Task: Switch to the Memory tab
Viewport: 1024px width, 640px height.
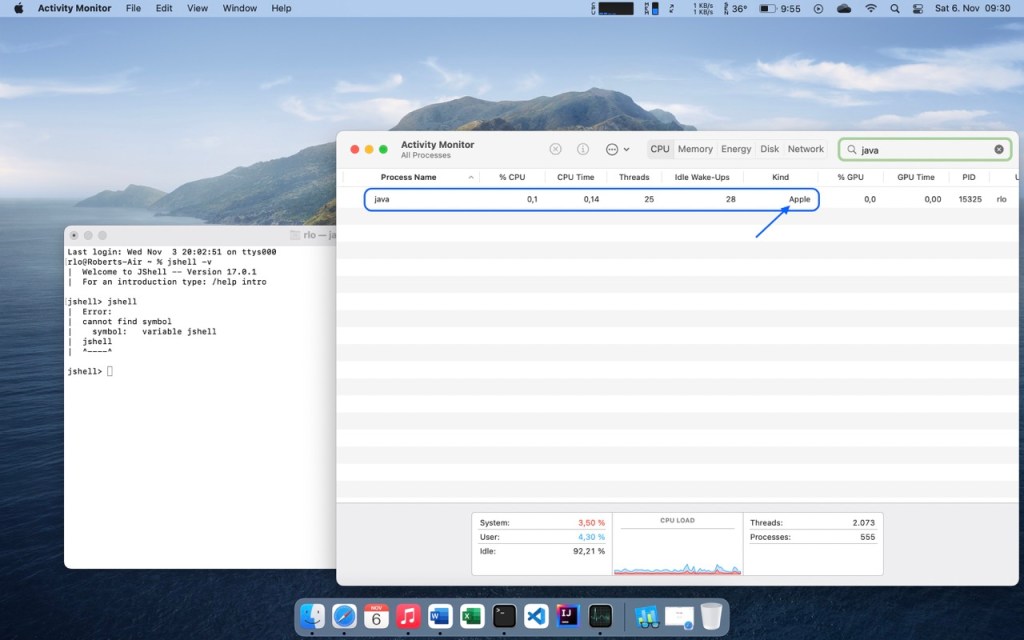Action: coord(695,148)
